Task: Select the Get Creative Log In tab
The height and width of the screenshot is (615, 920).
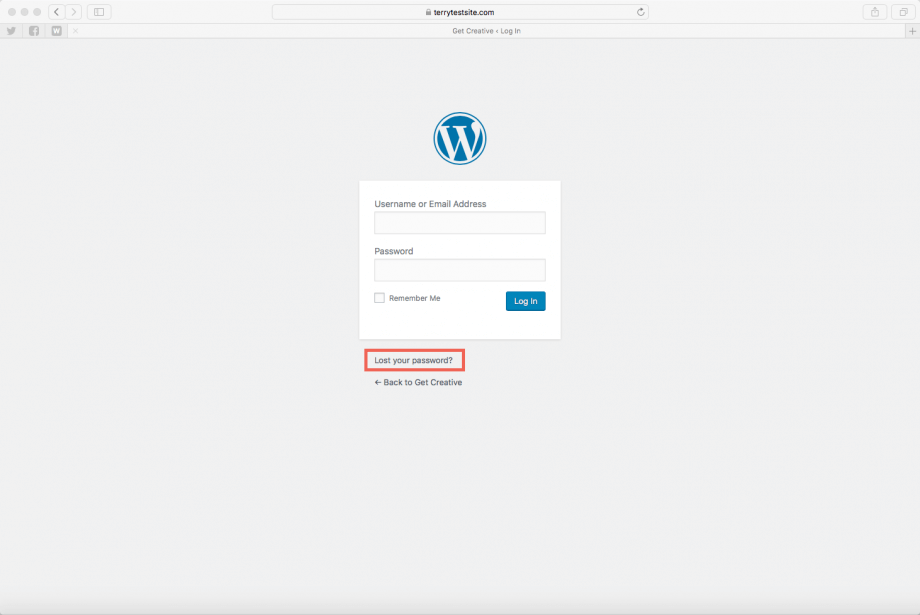Action: point(486,31)
